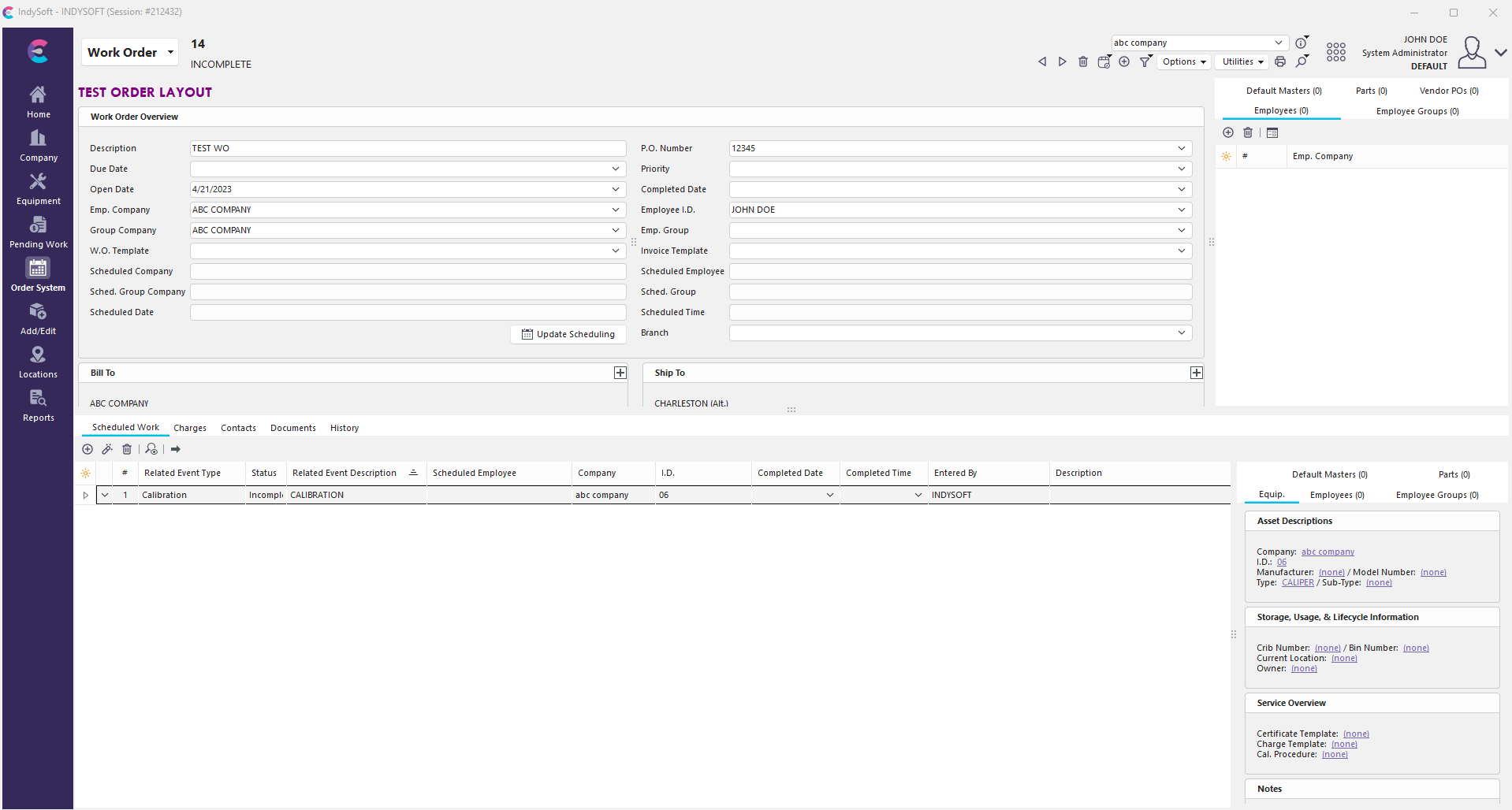Go to Pending Work in the sidebar
This screenshot has height=810, width=1512.
[38, 232]
